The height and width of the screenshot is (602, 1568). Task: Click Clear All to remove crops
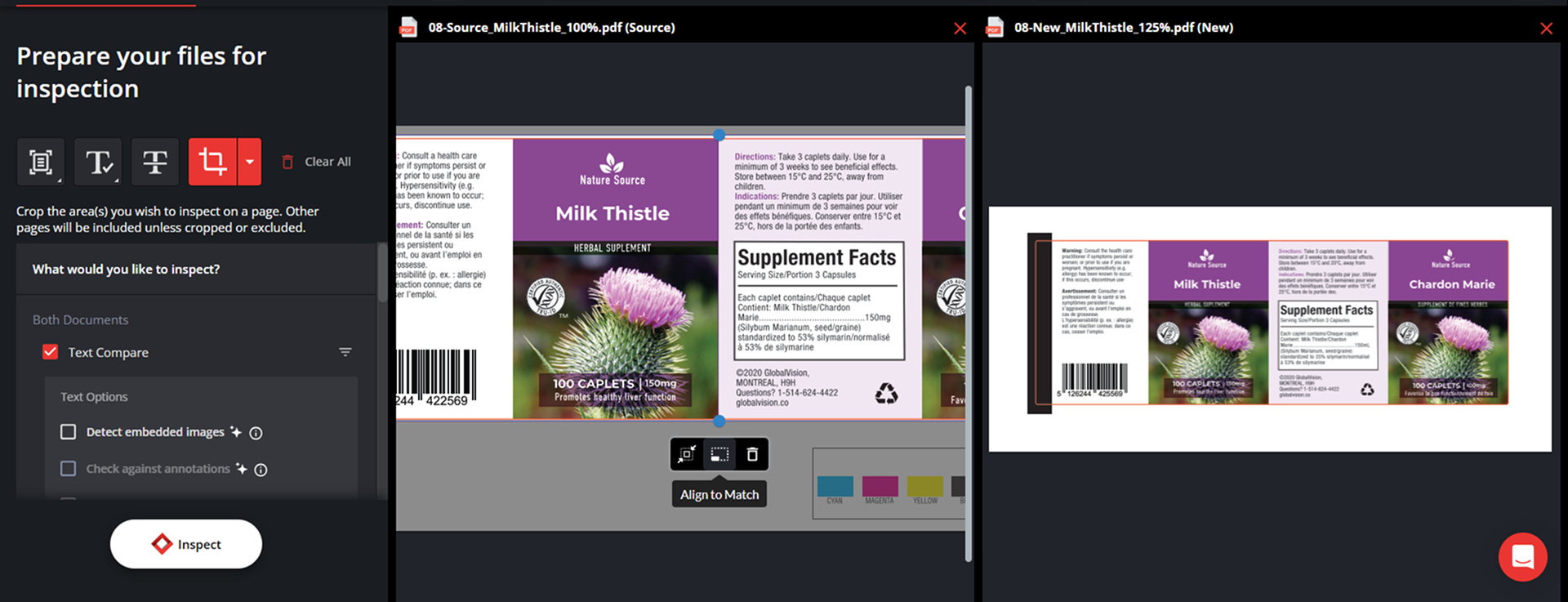pyautogui.click(x=317, y=162)
